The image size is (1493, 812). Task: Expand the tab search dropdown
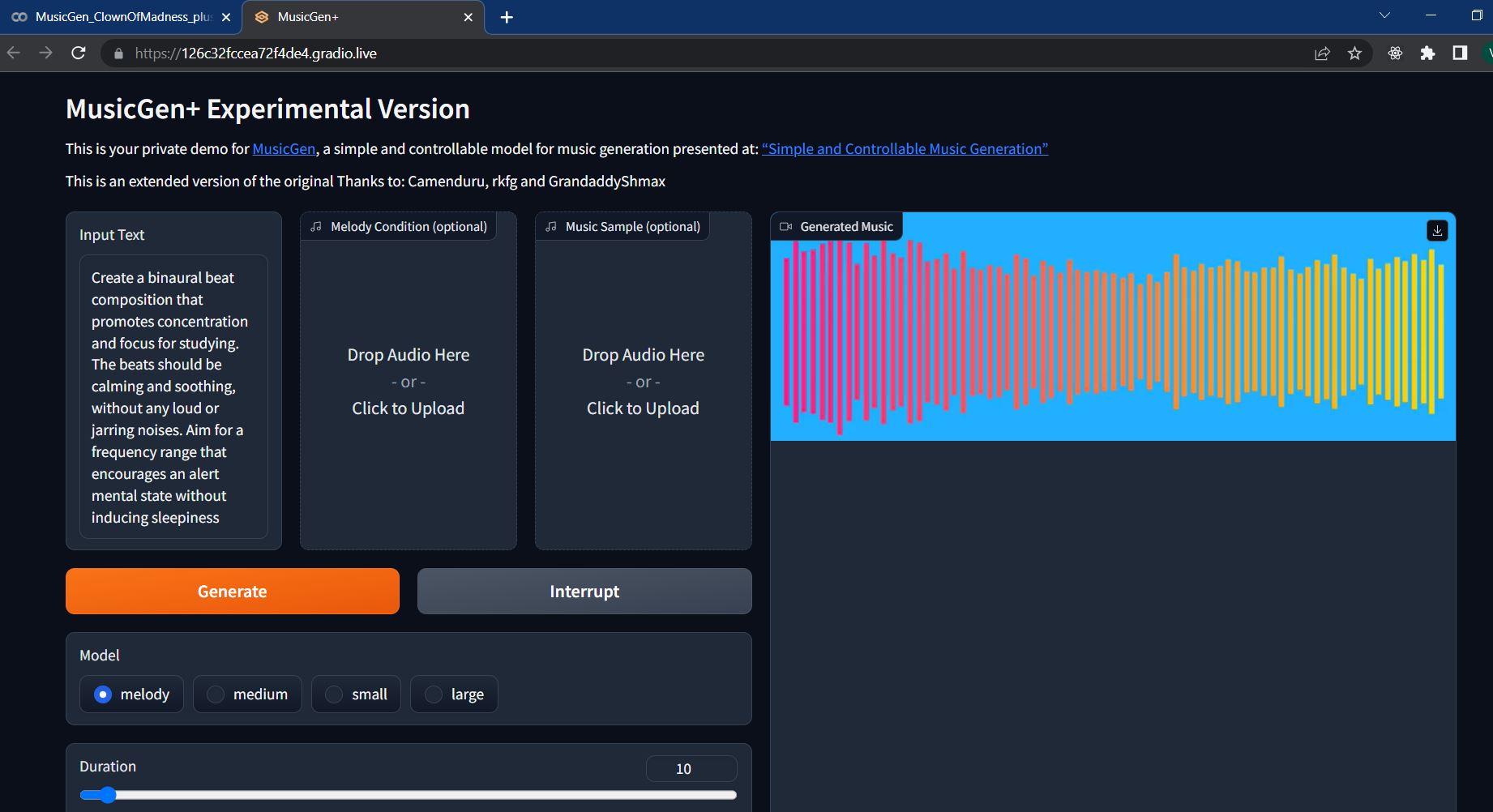pos(1384,15)
